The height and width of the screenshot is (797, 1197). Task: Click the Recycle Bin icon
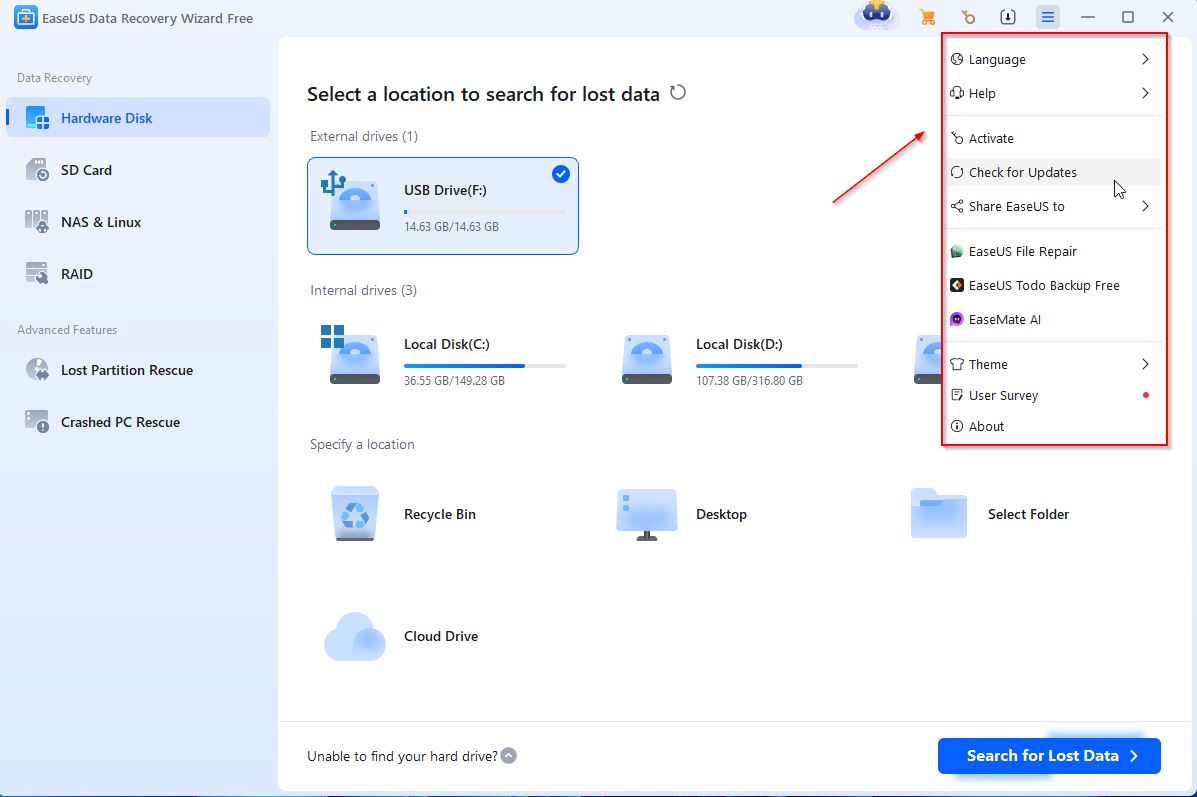(355, 513)
